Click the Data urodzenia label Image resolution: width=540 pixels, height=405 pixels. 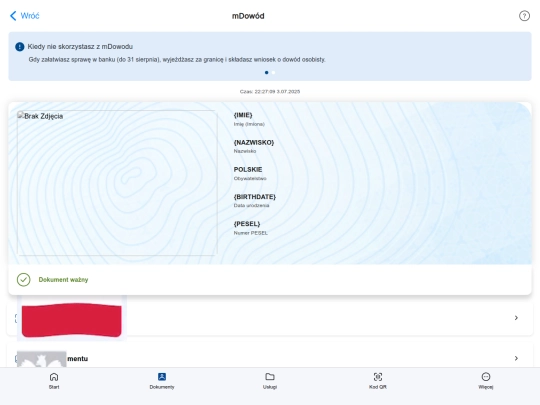coord(251,206)
